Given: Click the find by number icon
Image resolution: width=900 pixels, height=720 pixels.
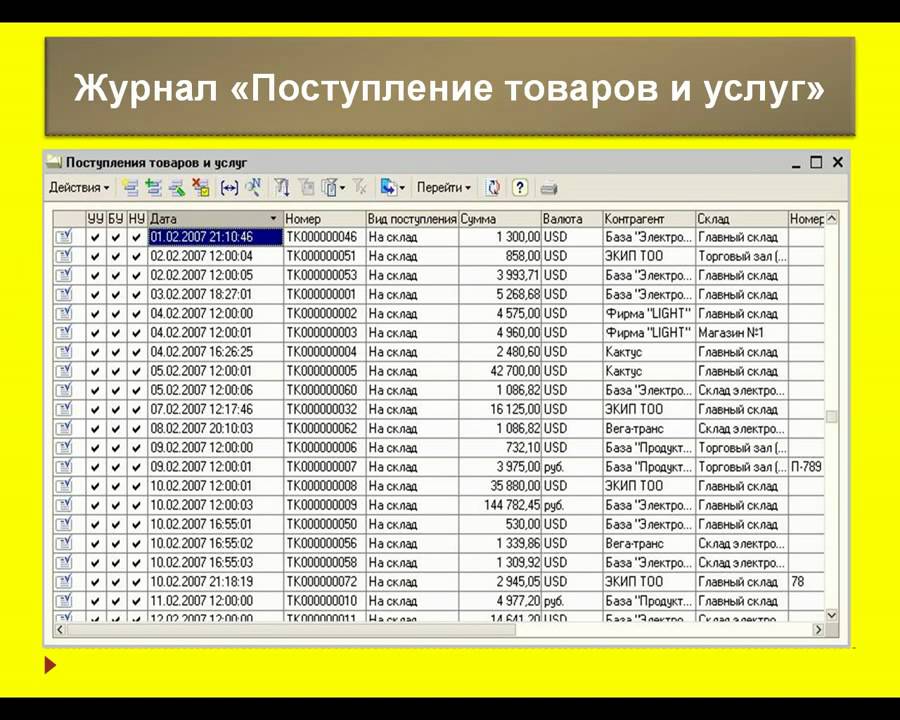Looking at the screenshot, I should [x=253, y=187].
